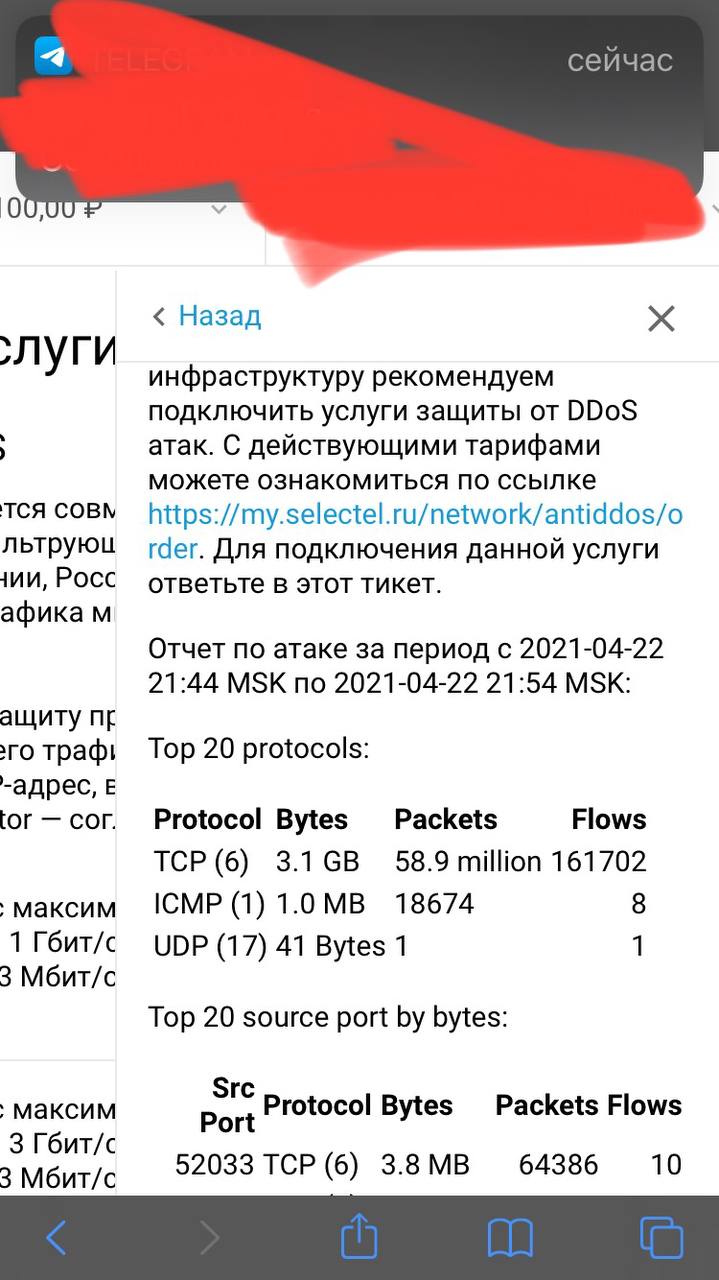Tap Safari's forward navigation arrow
This screenshot has height=1280, width=719.
tap(209, 1238)
